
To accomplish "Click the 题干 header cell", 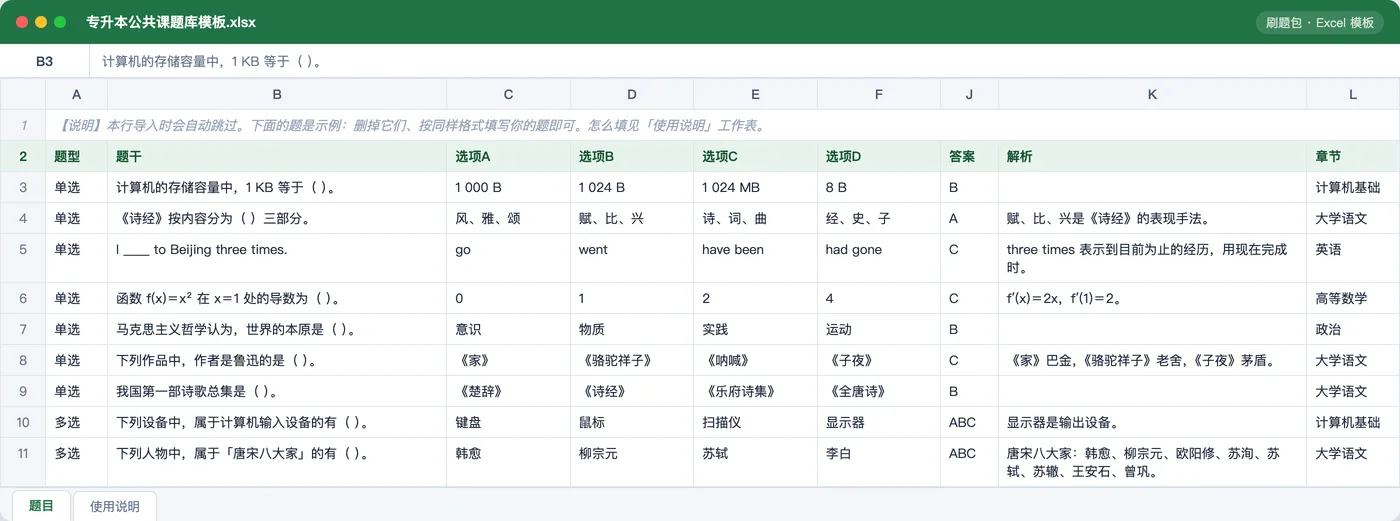I will click(x=277, y=157).
